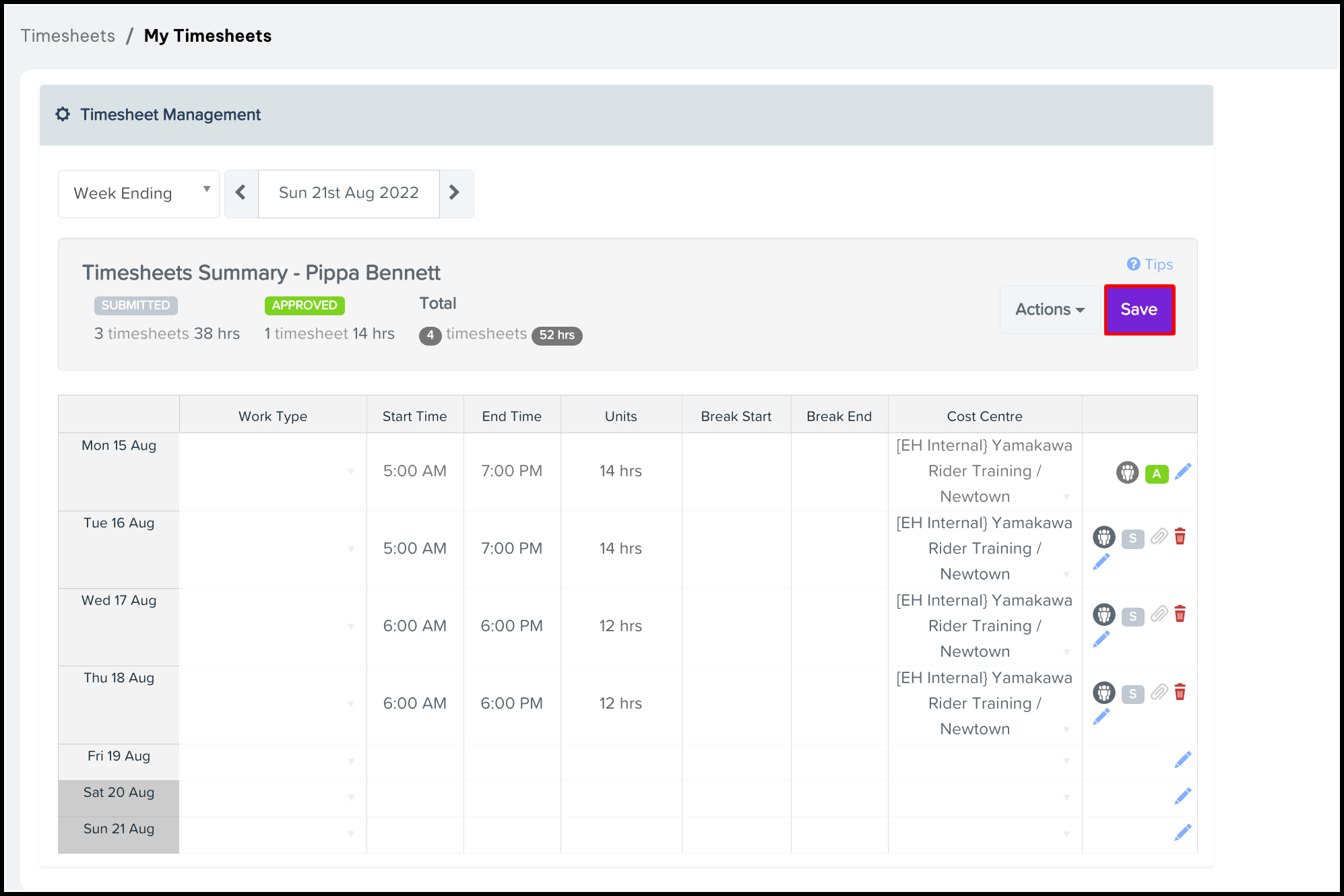Edit Monday 15 Aug entry with pencil icon

(1182, 472)
